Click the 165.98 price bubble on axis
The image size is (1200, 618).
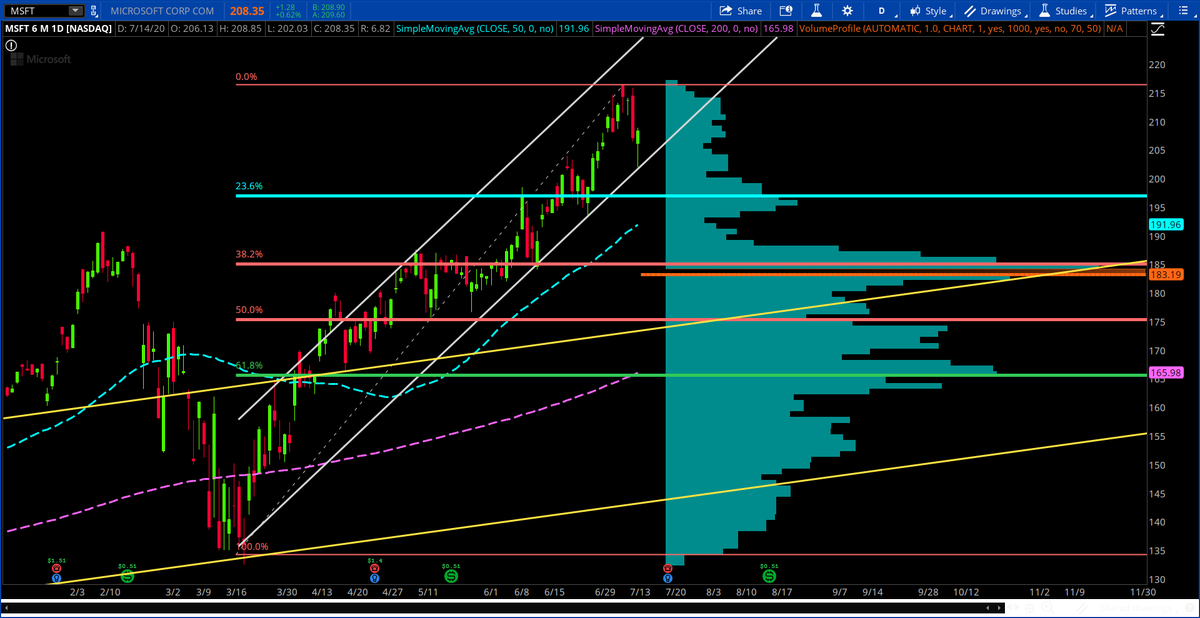click(1168, 372)
